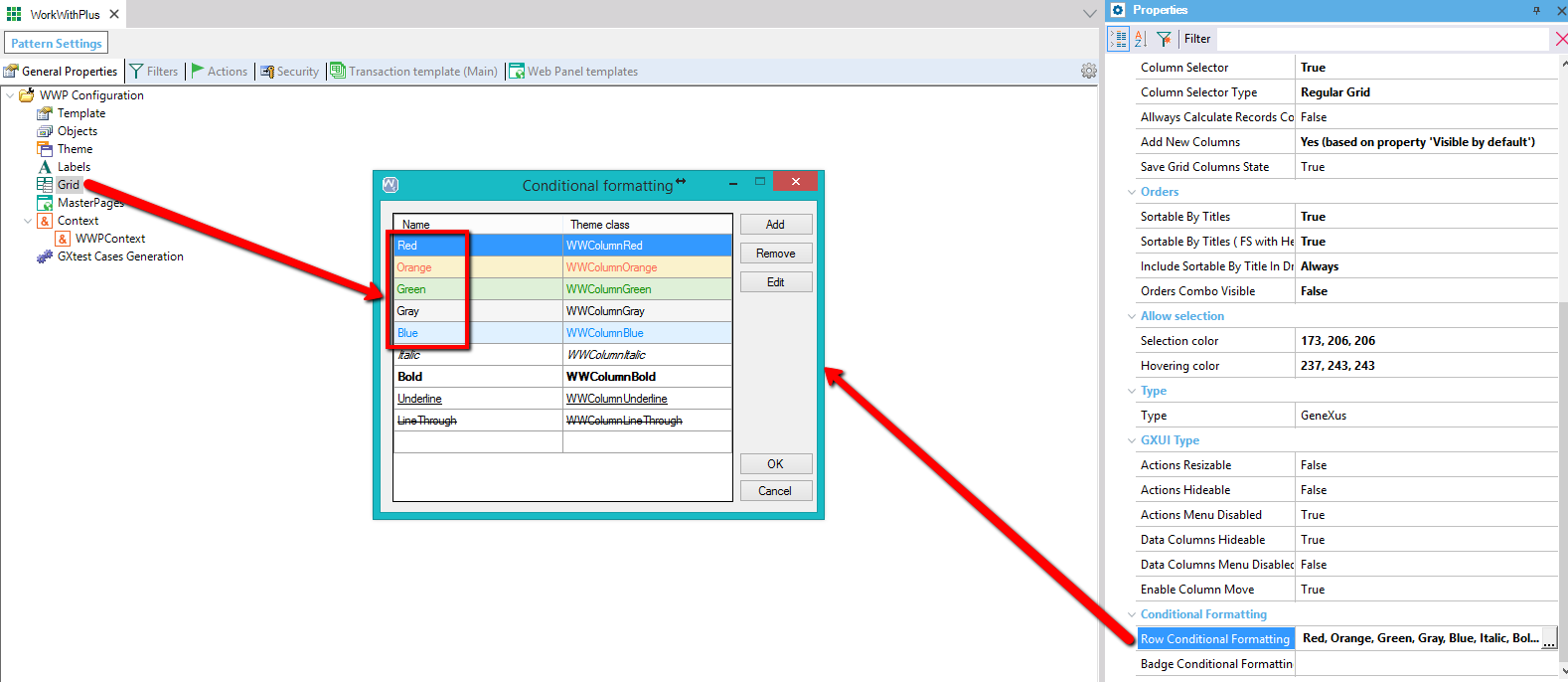1568x682 pixels.
Task: Click Remove in the Conditional formatting dialog
Action: (775, 254)
